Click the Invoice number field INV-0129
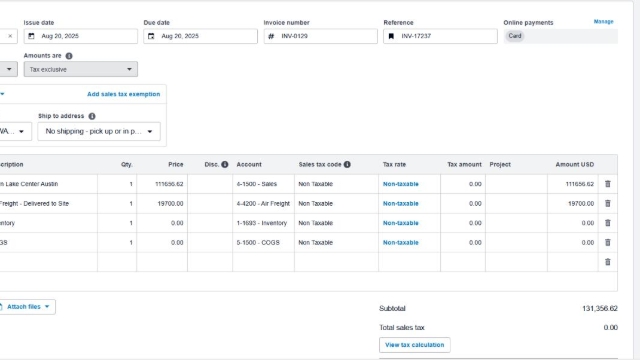 pos(320,36)
